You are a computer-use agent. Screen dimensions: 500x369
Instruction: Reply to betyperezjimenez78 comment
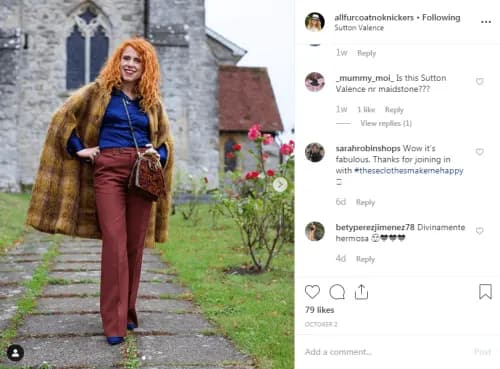365,259
